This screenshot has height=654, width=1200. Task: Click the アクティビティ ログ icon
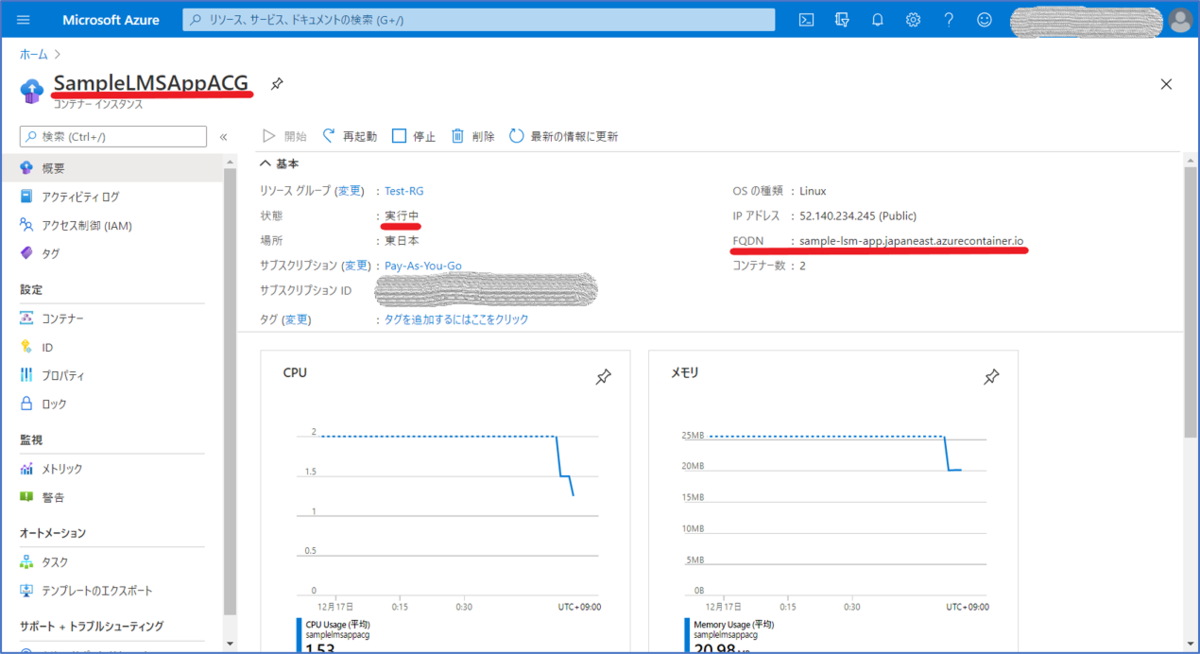(27, 196)
